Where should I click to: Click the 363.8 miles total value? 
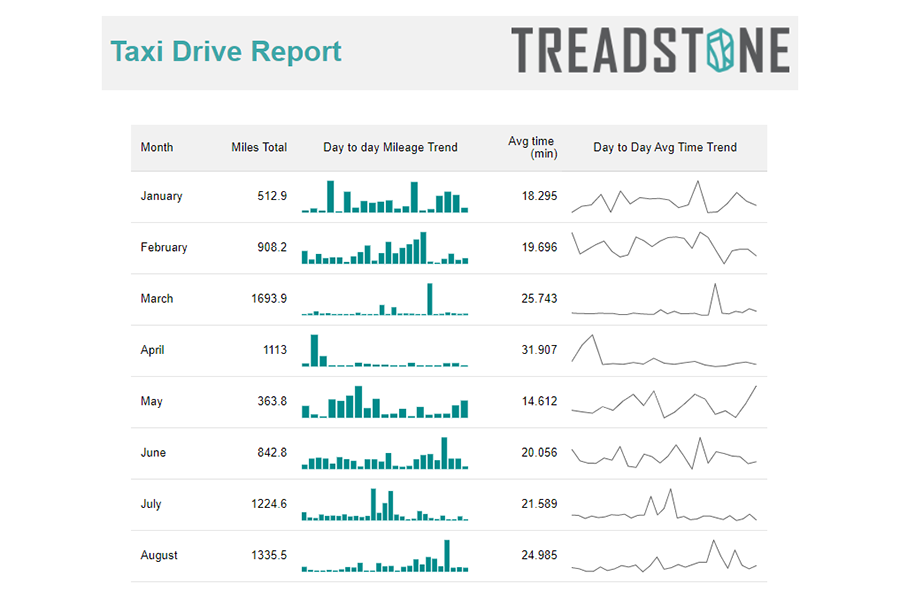[272, 401]
